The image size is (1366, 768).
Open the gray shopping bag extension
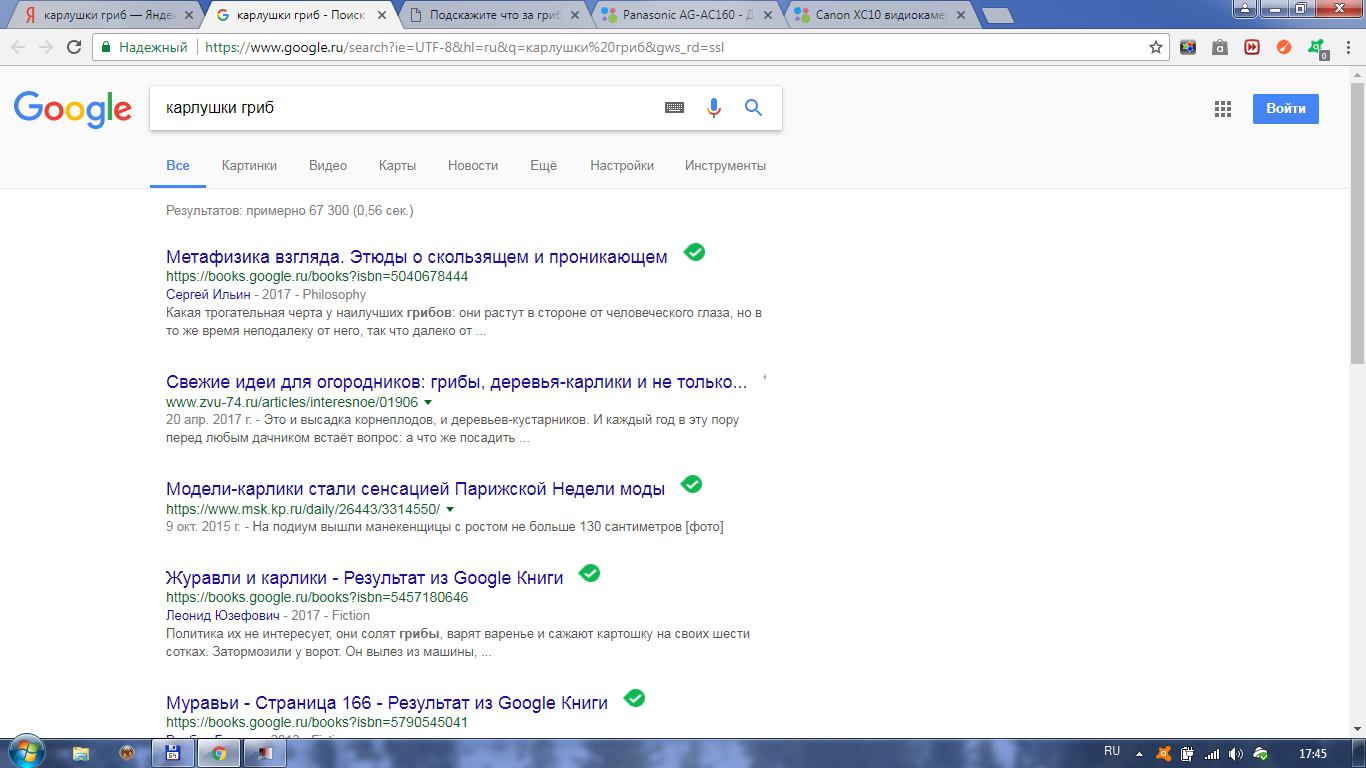[x=1220, y=47]
